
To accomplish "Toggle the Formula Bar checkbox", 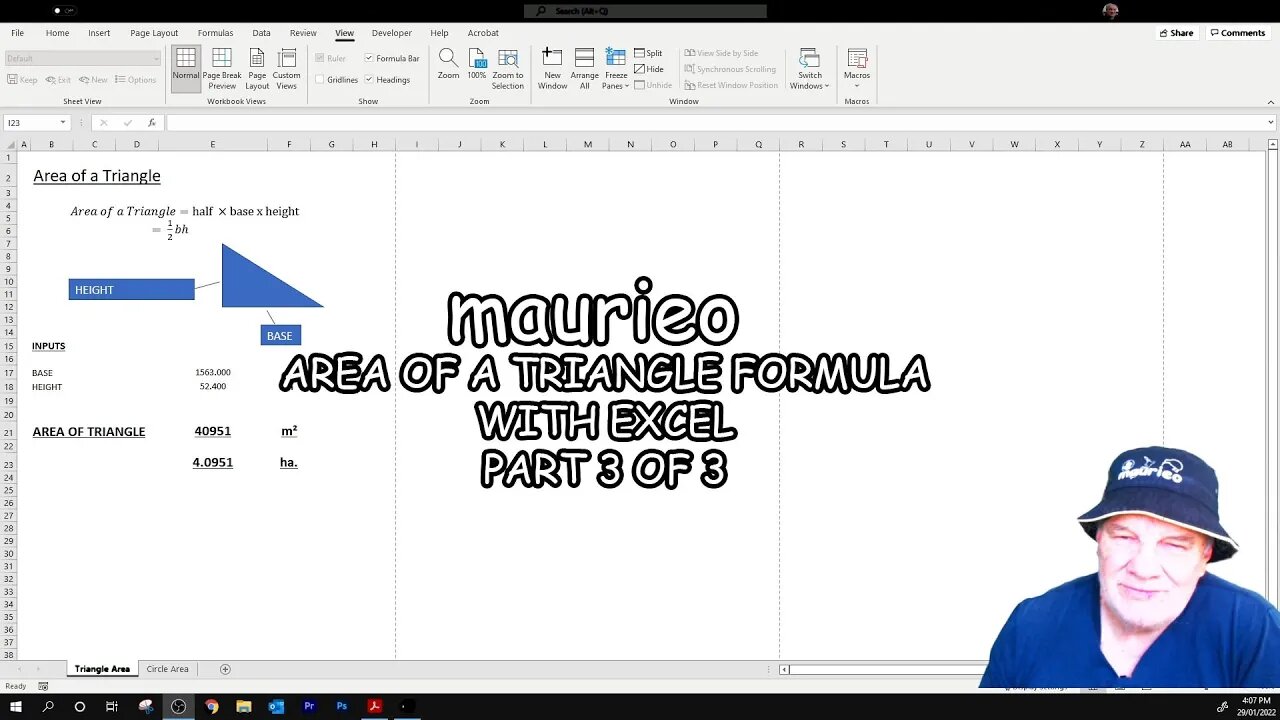I will tap(392, 58).
